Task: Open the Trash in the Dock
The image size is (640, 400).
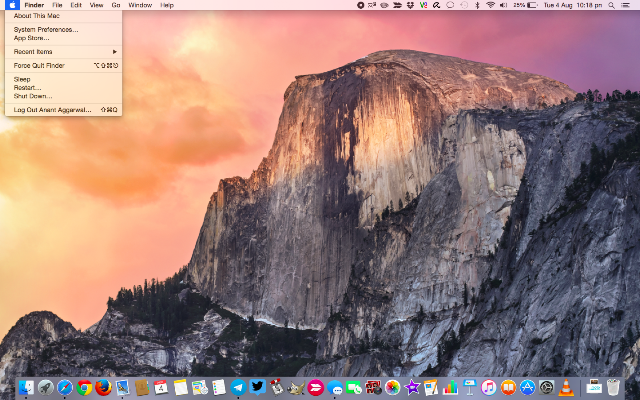Action: coord(613,387)
